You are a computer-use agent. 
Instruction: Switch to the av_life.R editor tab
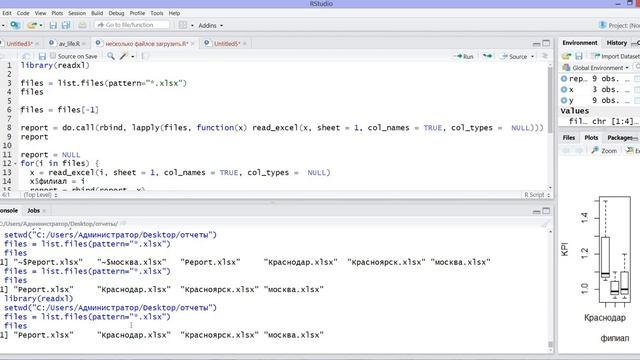[69, 43]
